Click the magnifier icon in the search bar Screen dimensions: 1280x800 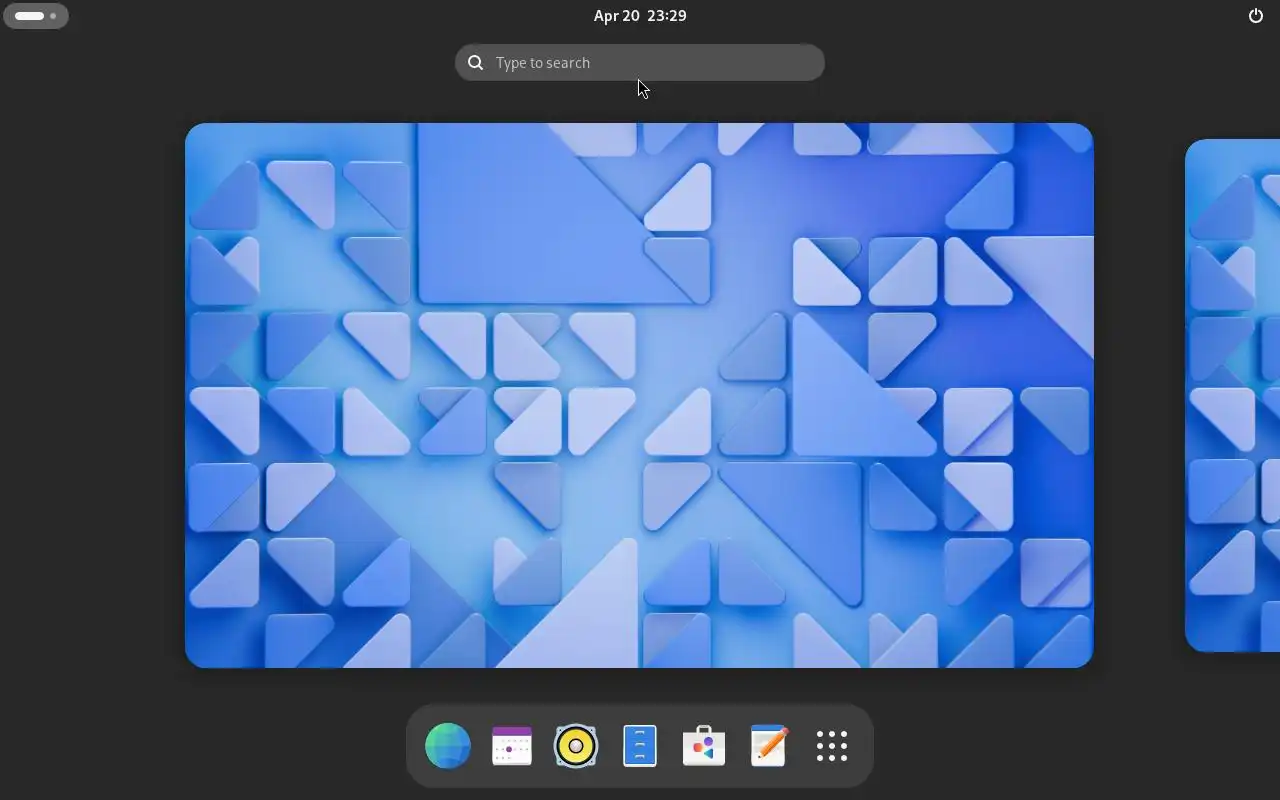pos(476,63)
